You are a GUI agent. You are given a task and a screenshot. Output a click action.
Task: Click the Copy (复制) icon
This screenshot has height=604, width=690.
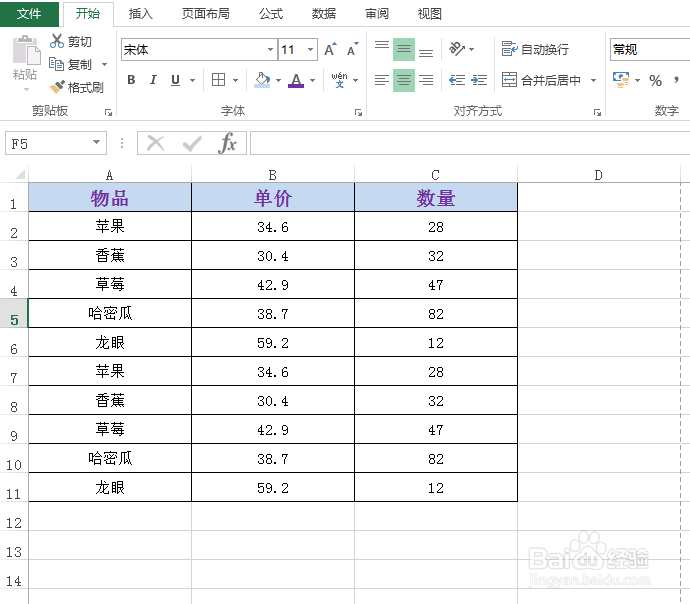(56, 64)
